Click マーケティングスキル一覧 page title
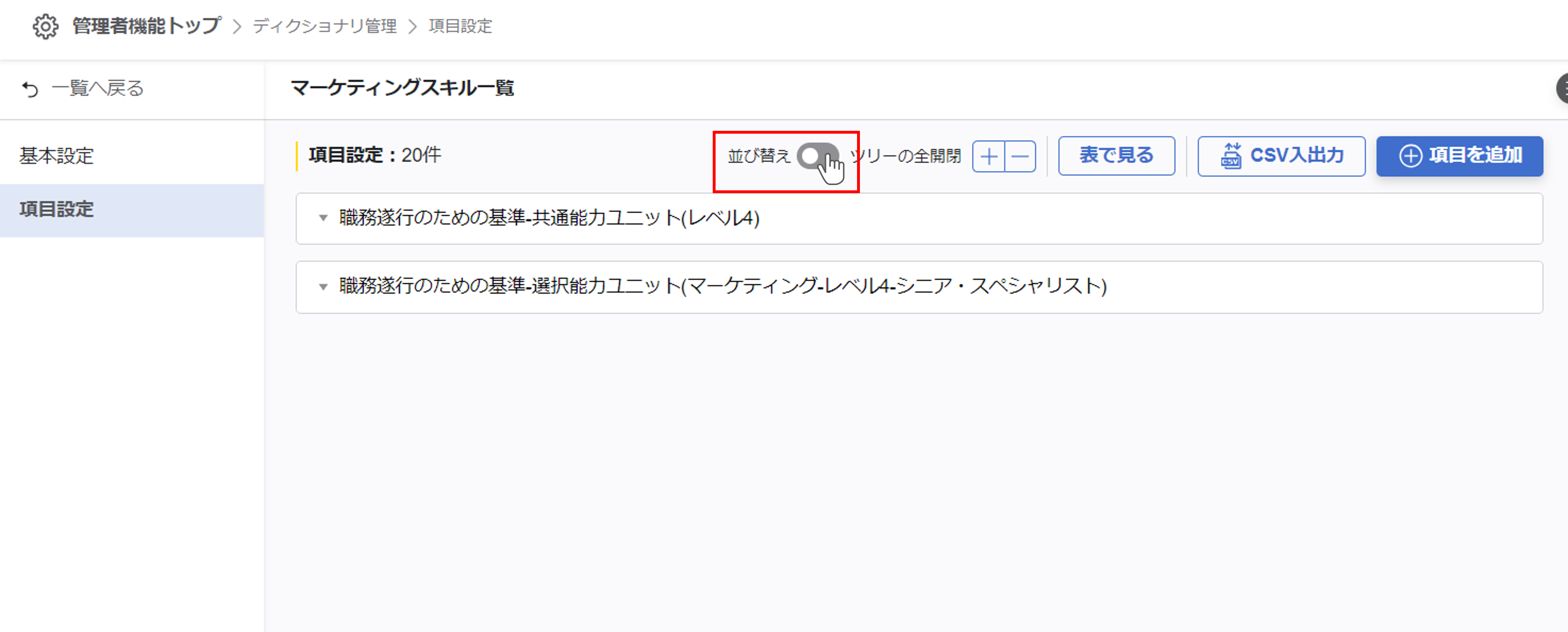This screenshot has height=632, width=1568. tap(402, 88)
